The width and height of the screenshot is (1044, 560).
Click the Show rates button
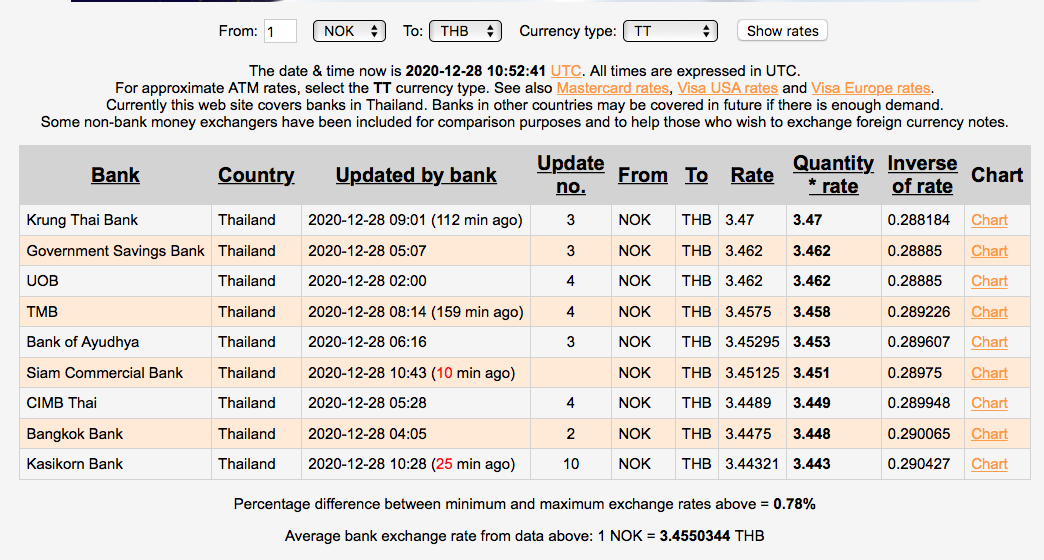[x=782, y=31]
